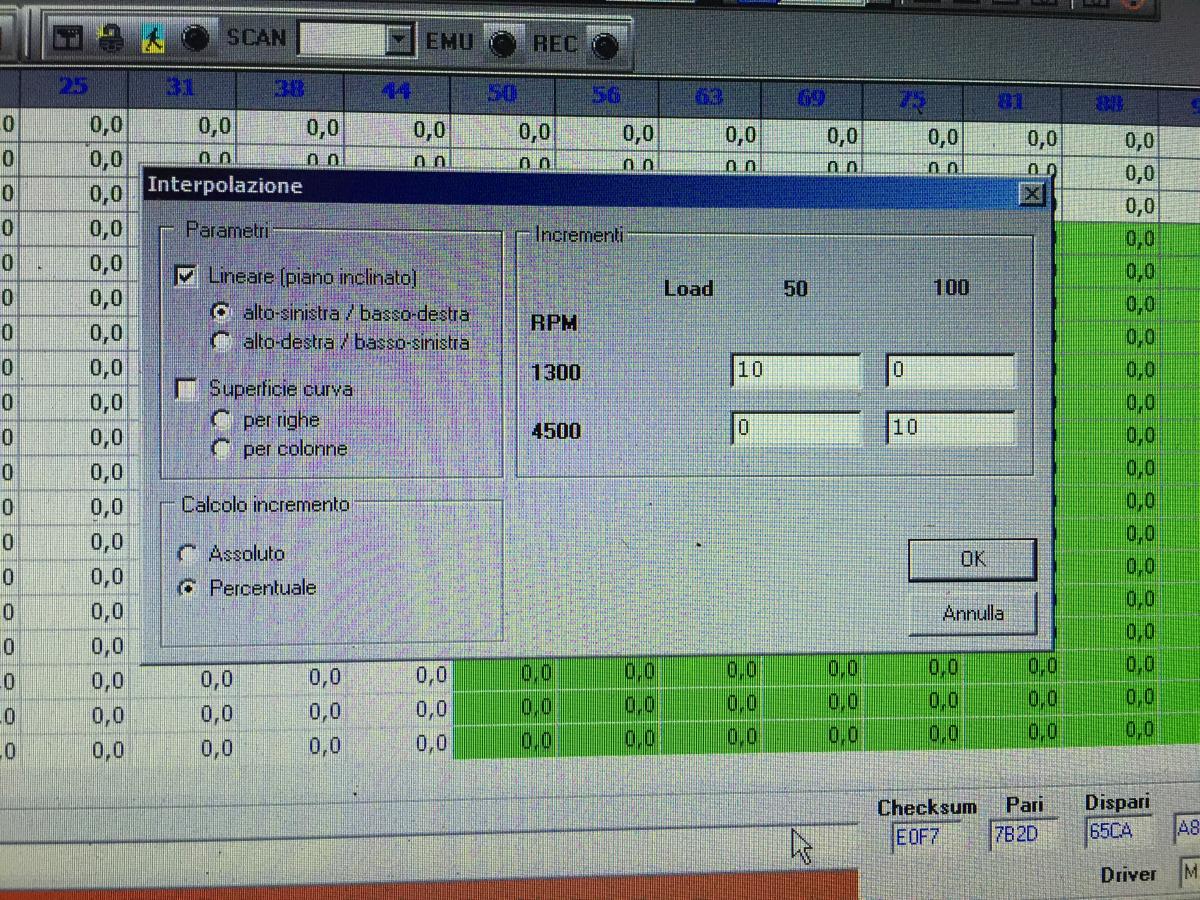Click the 100 load column label
This screenshot has width=1200, height=900.
(951, 288)
